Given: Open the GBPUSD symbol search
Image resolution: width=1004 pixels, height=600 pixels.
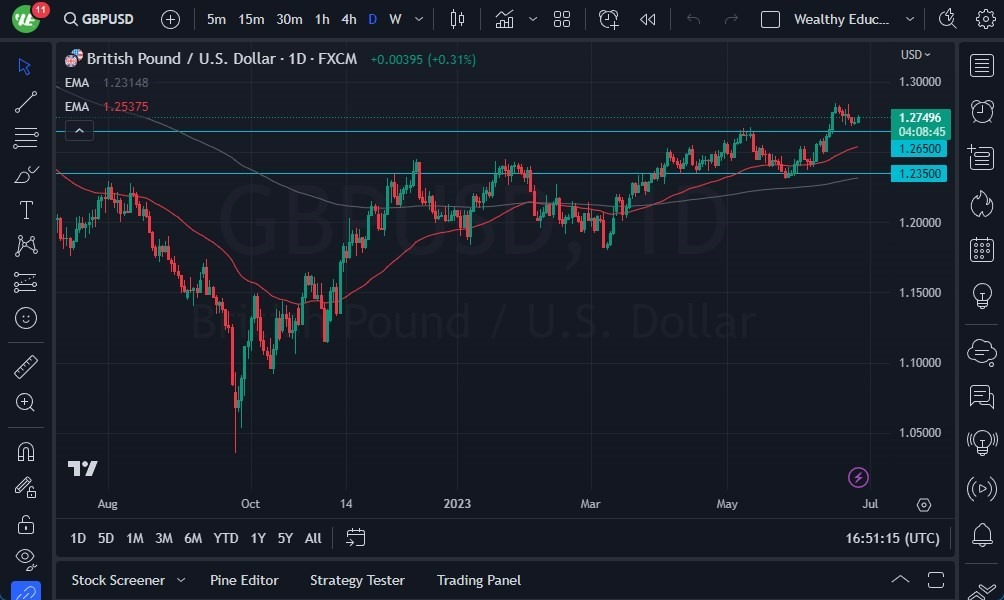Looking at the screenshot, I should [98, 18].
